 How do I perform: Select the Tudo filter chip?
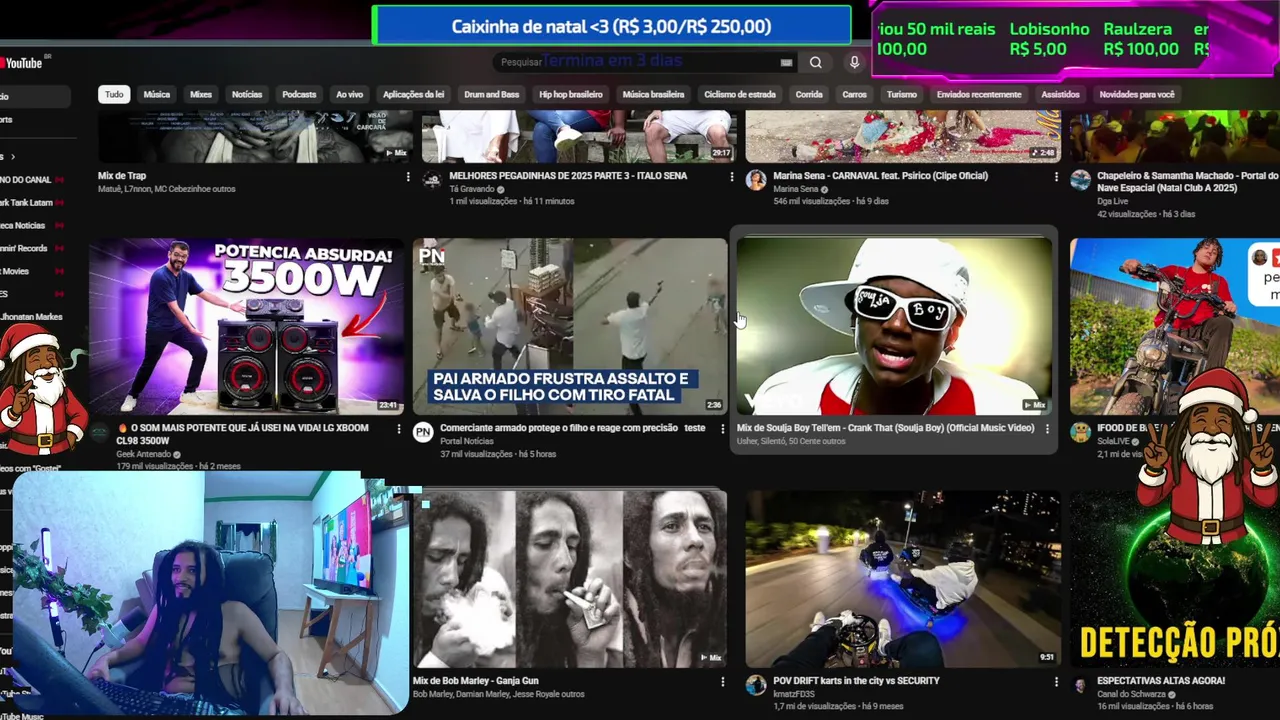coord(114,94)
